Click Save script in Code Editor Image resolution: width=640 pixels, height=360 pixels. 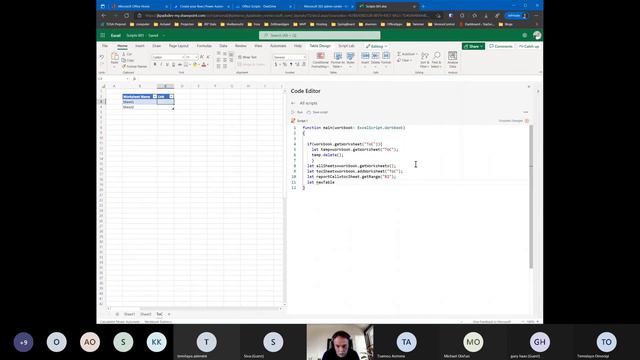pyautogui.click(x=318, y=112)
